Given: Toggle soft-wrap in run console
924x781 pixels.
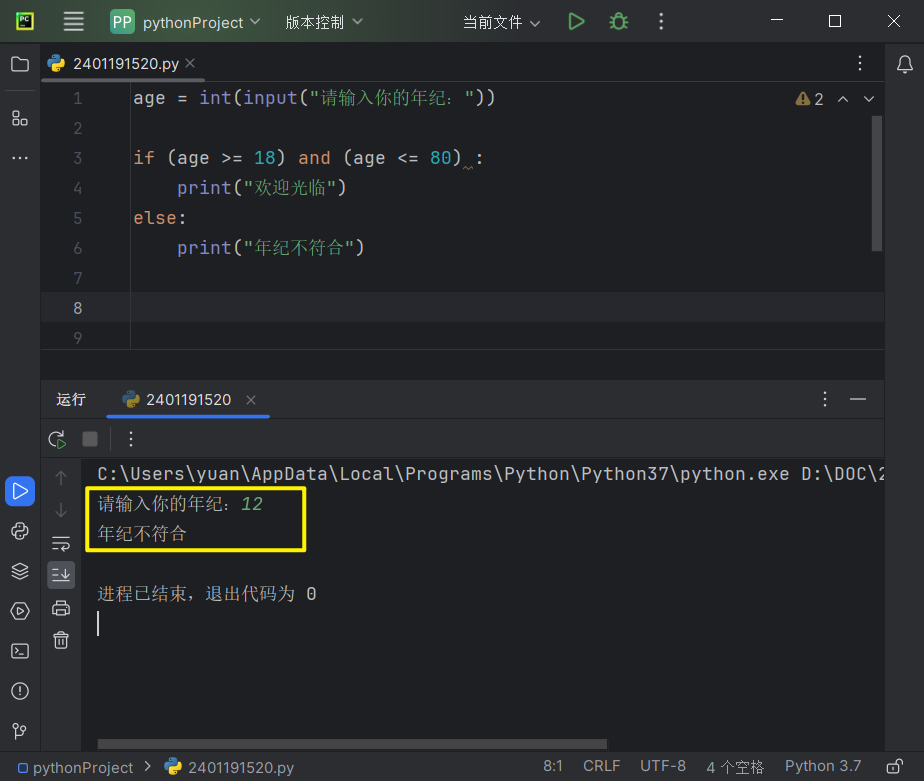Looking at the screenshot, I should pyautogui.click(x=61, y=543).
